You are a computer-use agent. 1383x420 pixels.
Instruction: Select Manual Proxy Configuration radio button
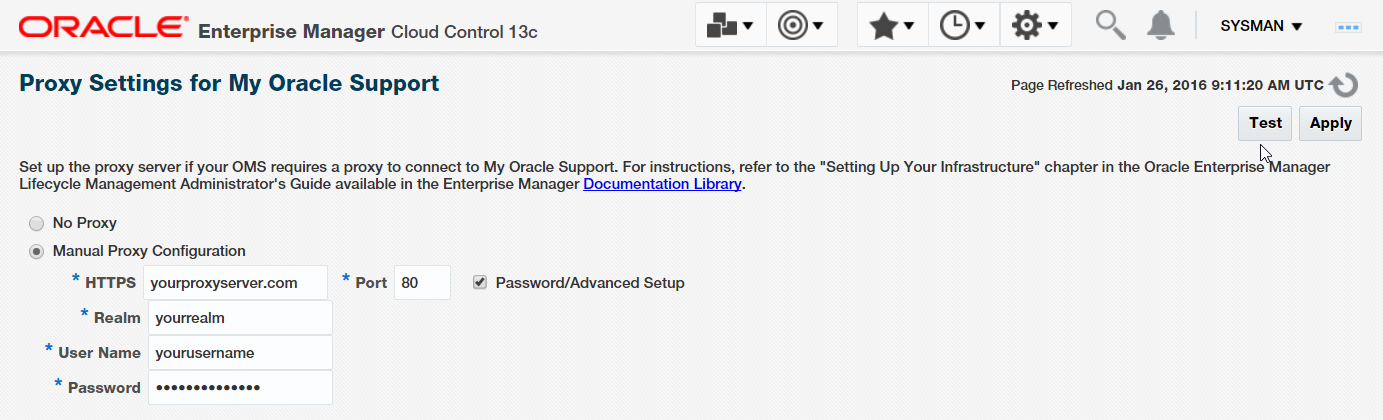click(37, 251)
